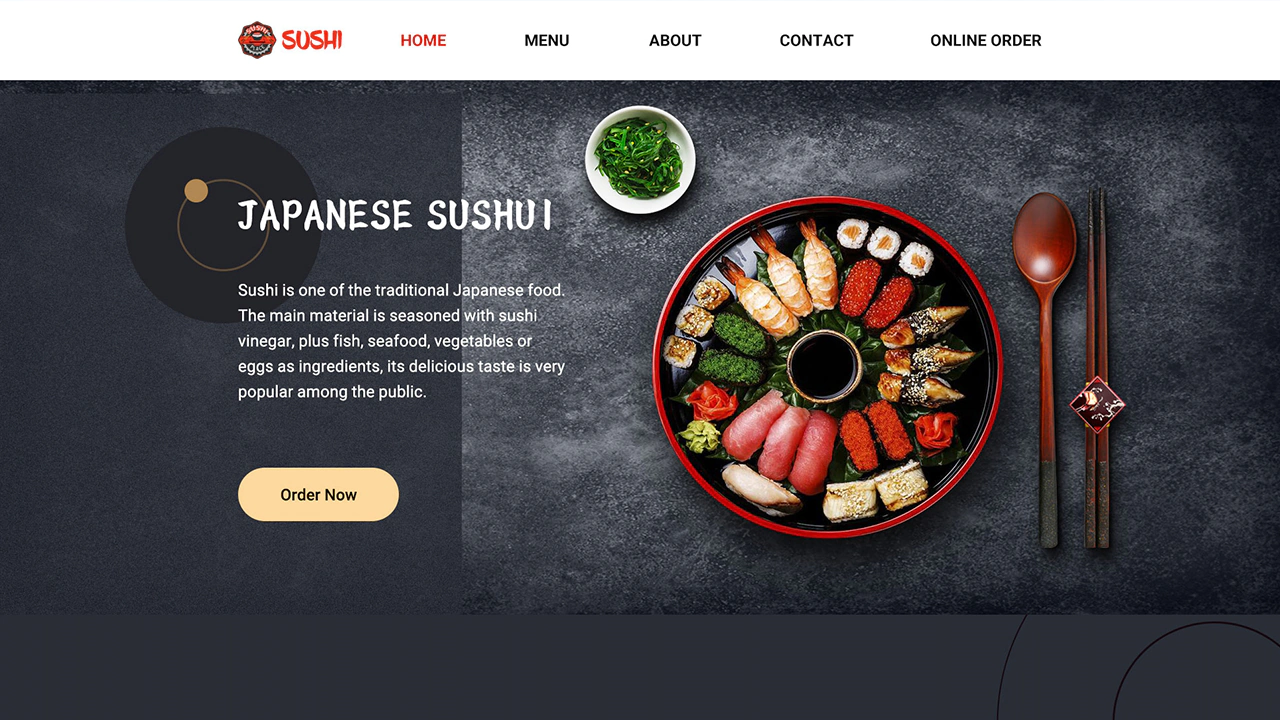Click the sushi description paragraph
The width and height of the screenshot is (1280, 720).
[402, 341]
